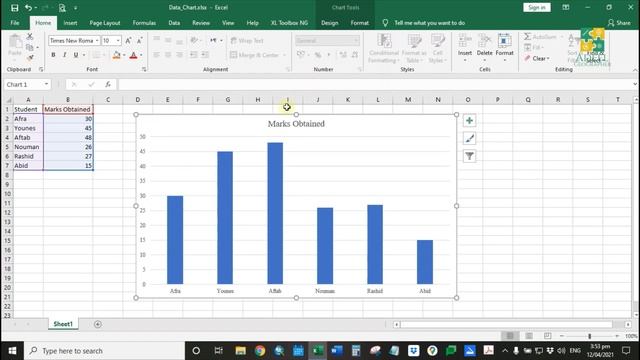Screen dimensions: 640x360
Task: Open the fill color dropdown arrow
Action: [x=124, y=55]
